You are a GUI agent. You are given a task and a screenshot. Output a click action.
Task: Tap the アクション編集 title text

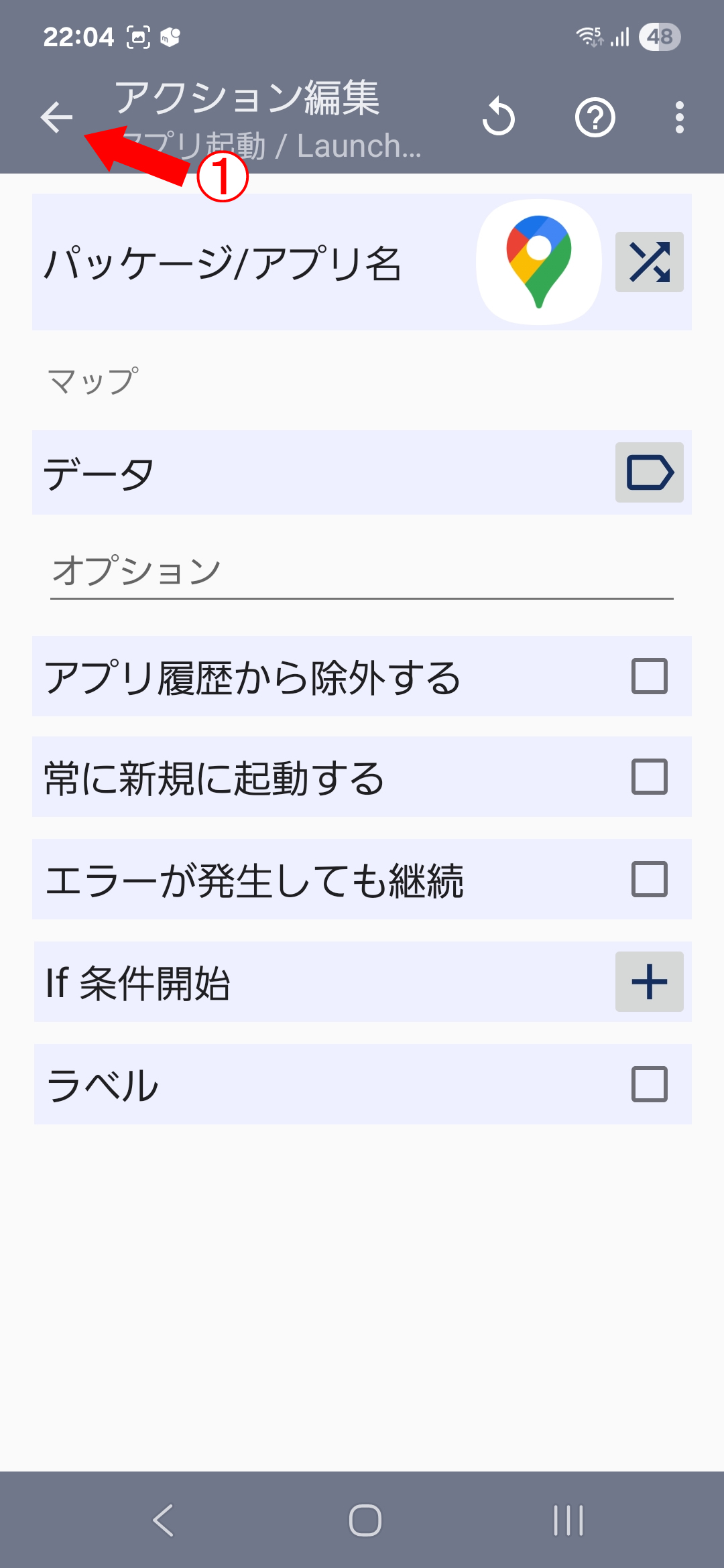tap(247, 98)
